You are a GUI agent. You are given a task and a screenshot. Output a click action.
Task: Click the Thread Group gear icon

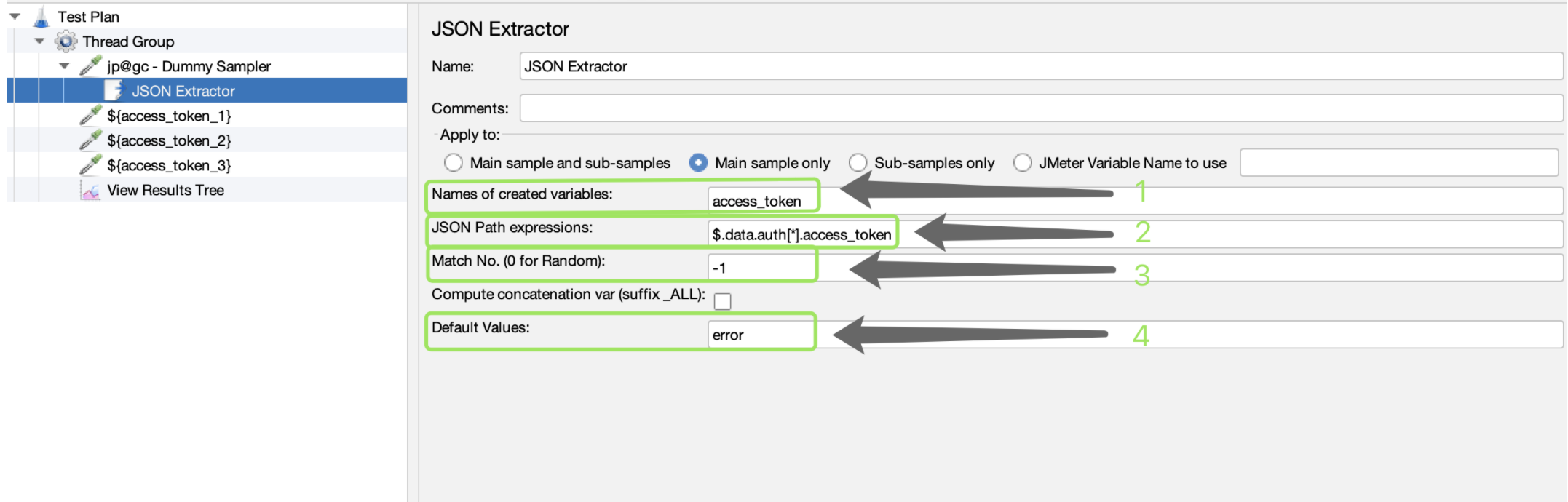pos(66,41)
